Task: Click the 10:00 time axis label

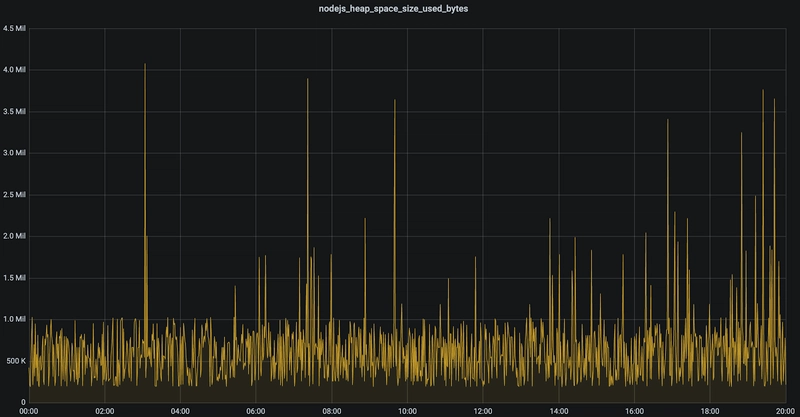Action: 407,410
